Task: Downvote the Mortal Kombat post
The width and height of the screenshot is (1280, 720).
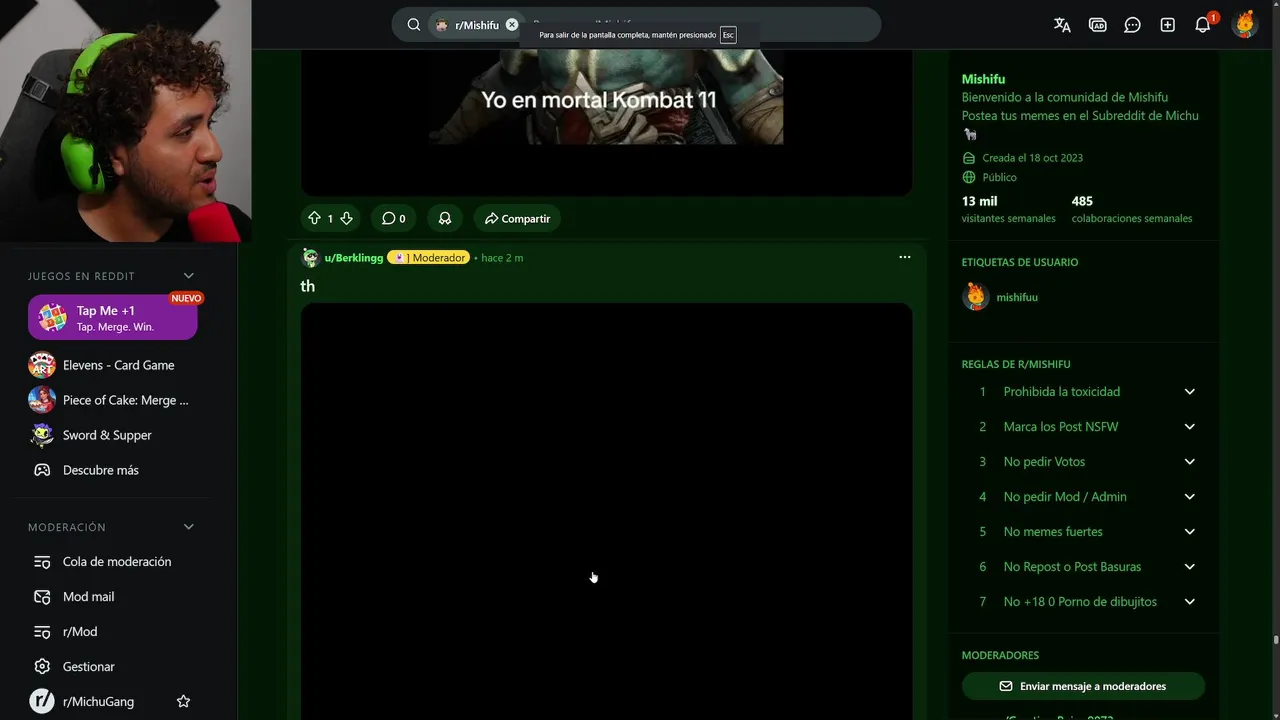Action: coord(346,218)
